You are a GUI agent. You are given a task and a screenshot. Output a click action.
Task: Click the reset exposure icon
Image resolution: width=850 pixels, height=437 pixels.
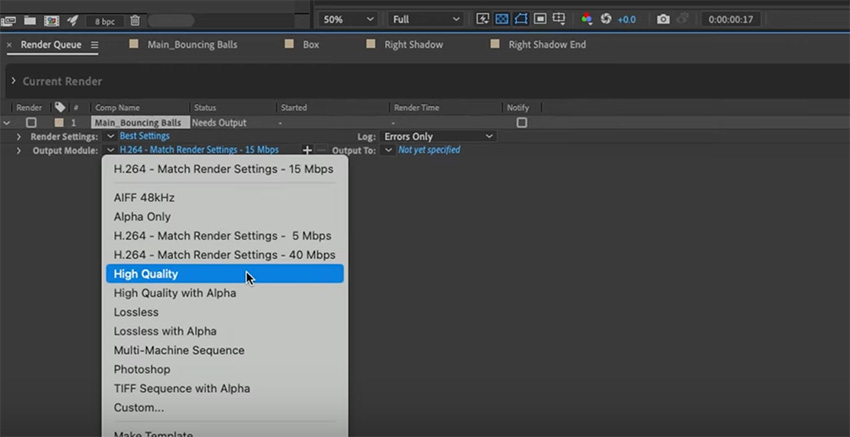[x=606, y=19]
